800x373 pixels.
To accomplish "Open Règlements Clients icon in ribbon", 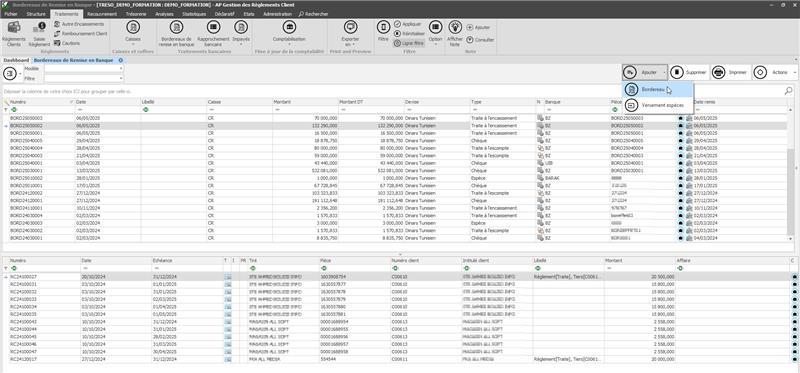I will click(14, 28).
